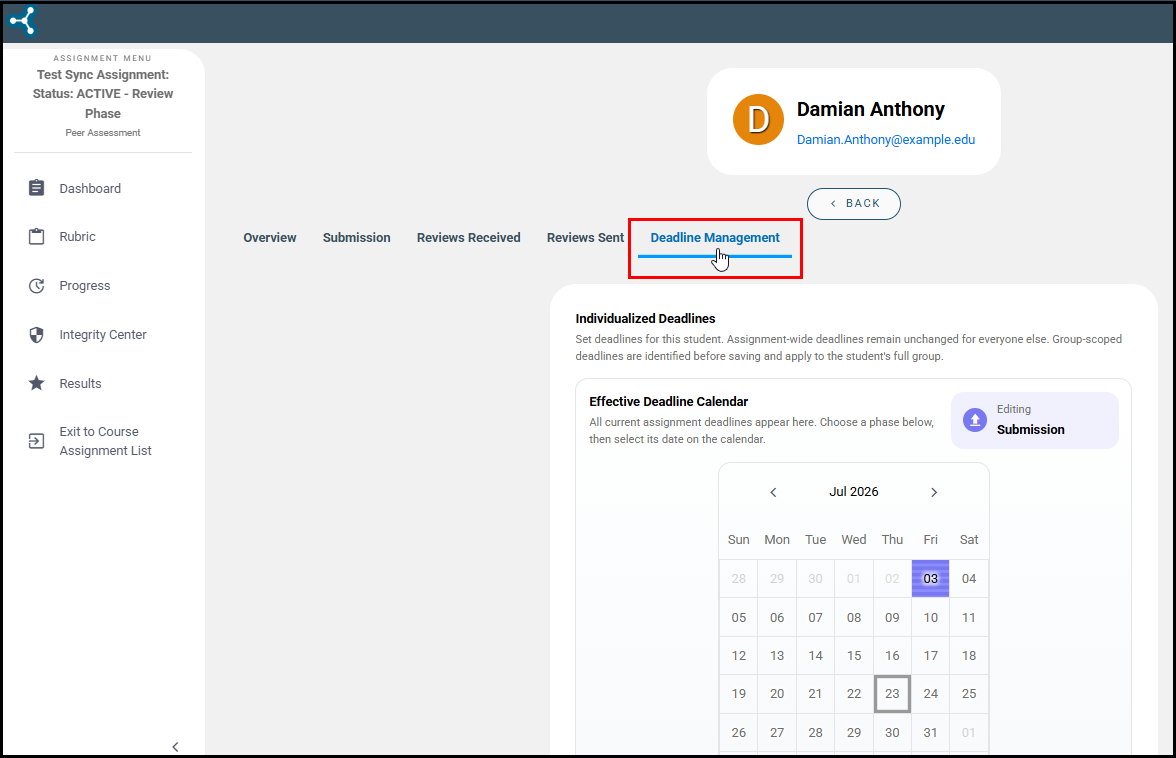Click the Damian Anthony name heading
The image size is (1176, 758).
point(870,109)
